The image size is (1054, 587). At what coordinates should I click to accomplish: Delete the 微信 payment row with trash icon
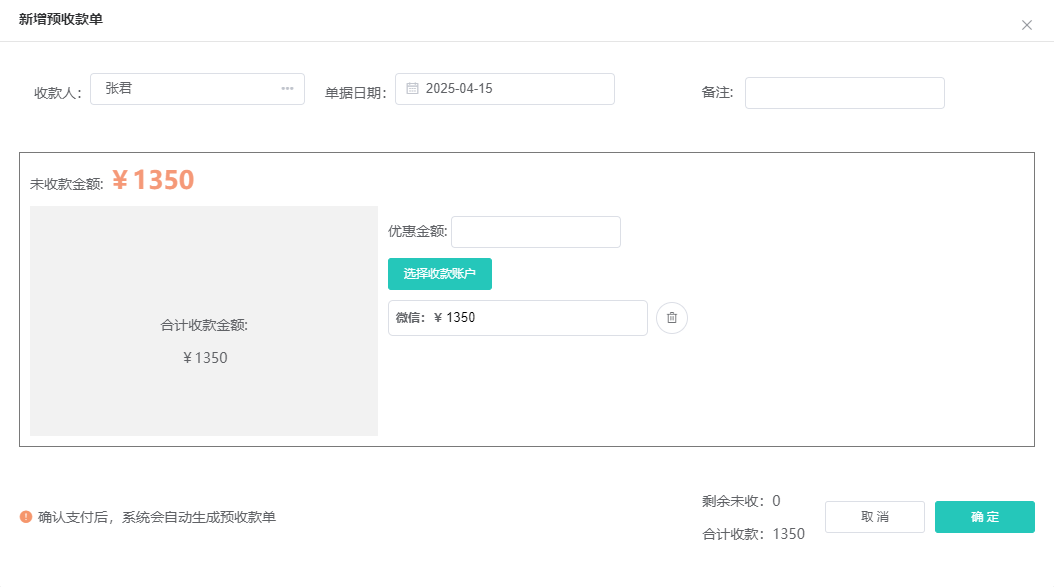click(672, 318)
